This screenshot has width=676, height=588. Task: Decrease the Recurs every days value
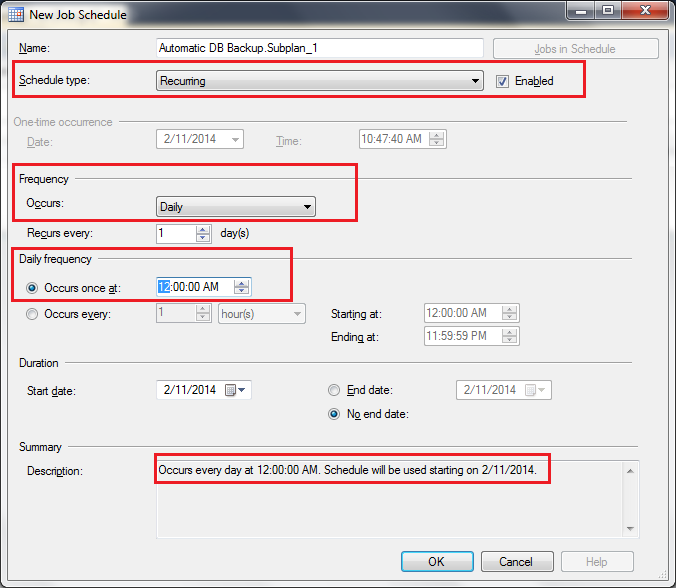pos(203,238)
